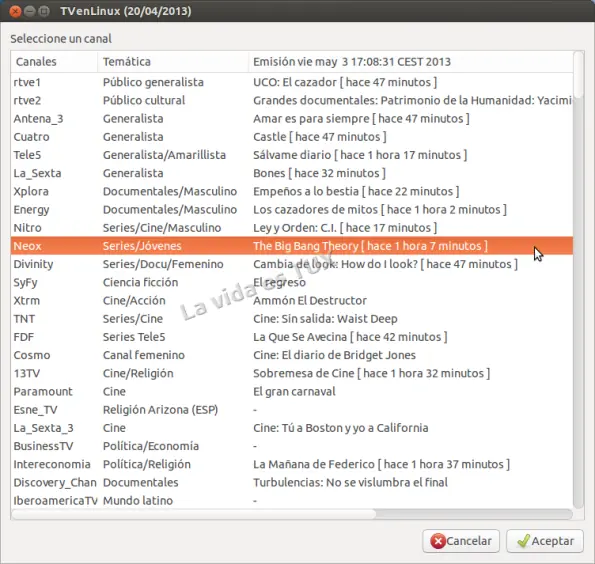
Task: Click the horizontal scrollbar below channel list
Action: click(x=292, y=514)
